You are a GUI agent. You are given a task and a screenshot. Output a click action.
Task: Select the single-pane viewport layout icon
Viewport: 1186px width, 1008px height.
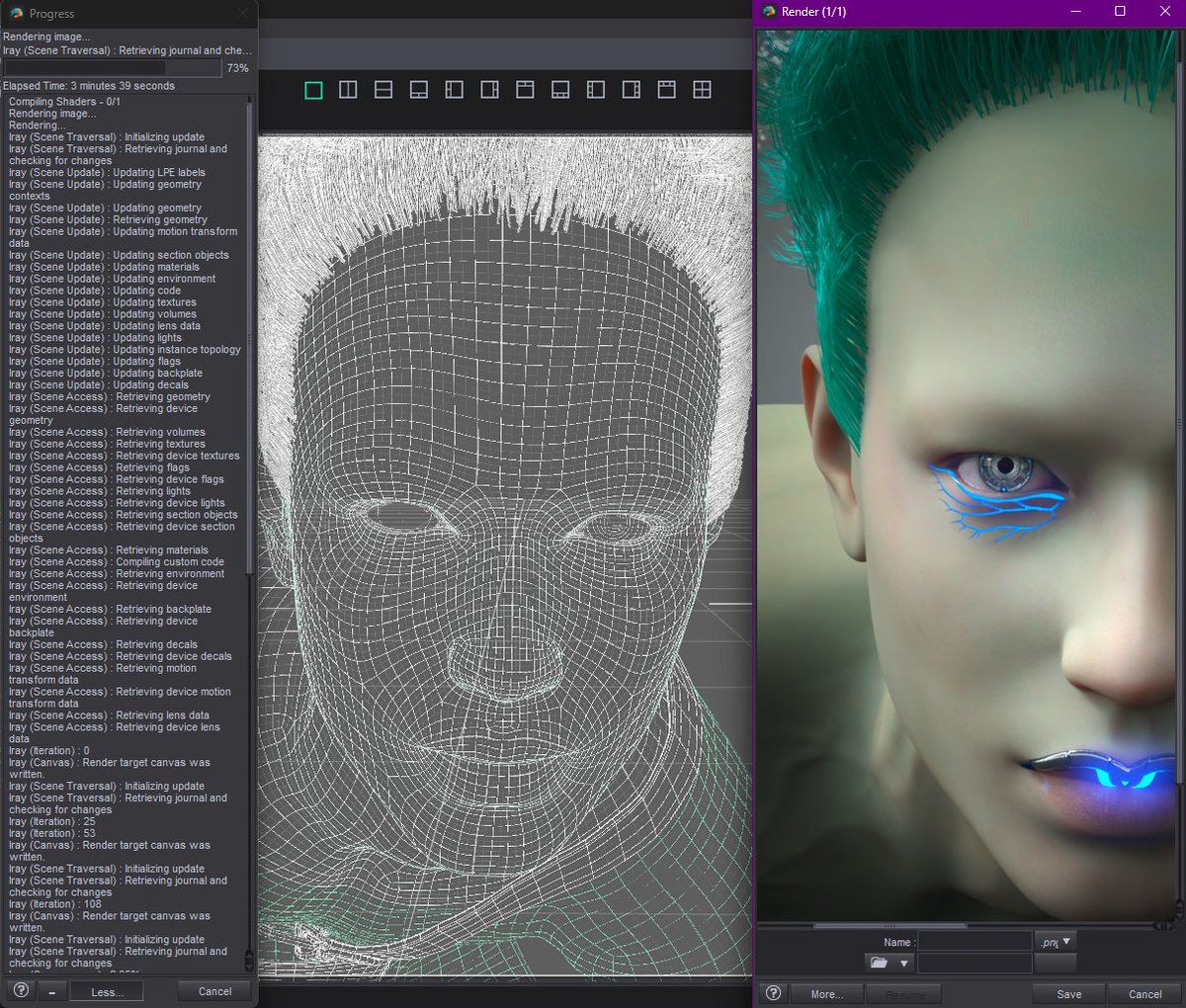click(313, 90)
